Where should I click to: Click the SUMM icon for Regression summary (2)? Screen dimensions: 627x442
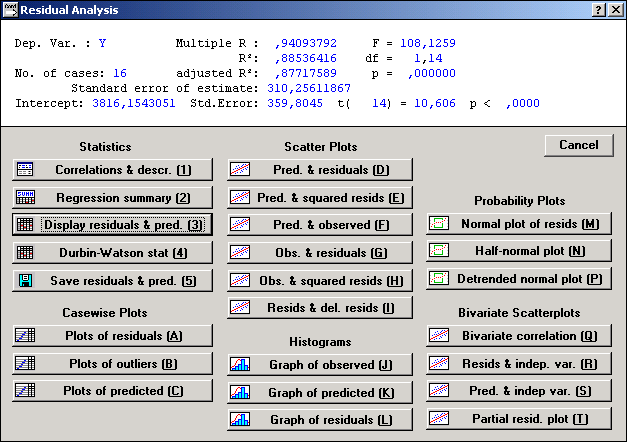pyautogui.click(x=25, y=197)
